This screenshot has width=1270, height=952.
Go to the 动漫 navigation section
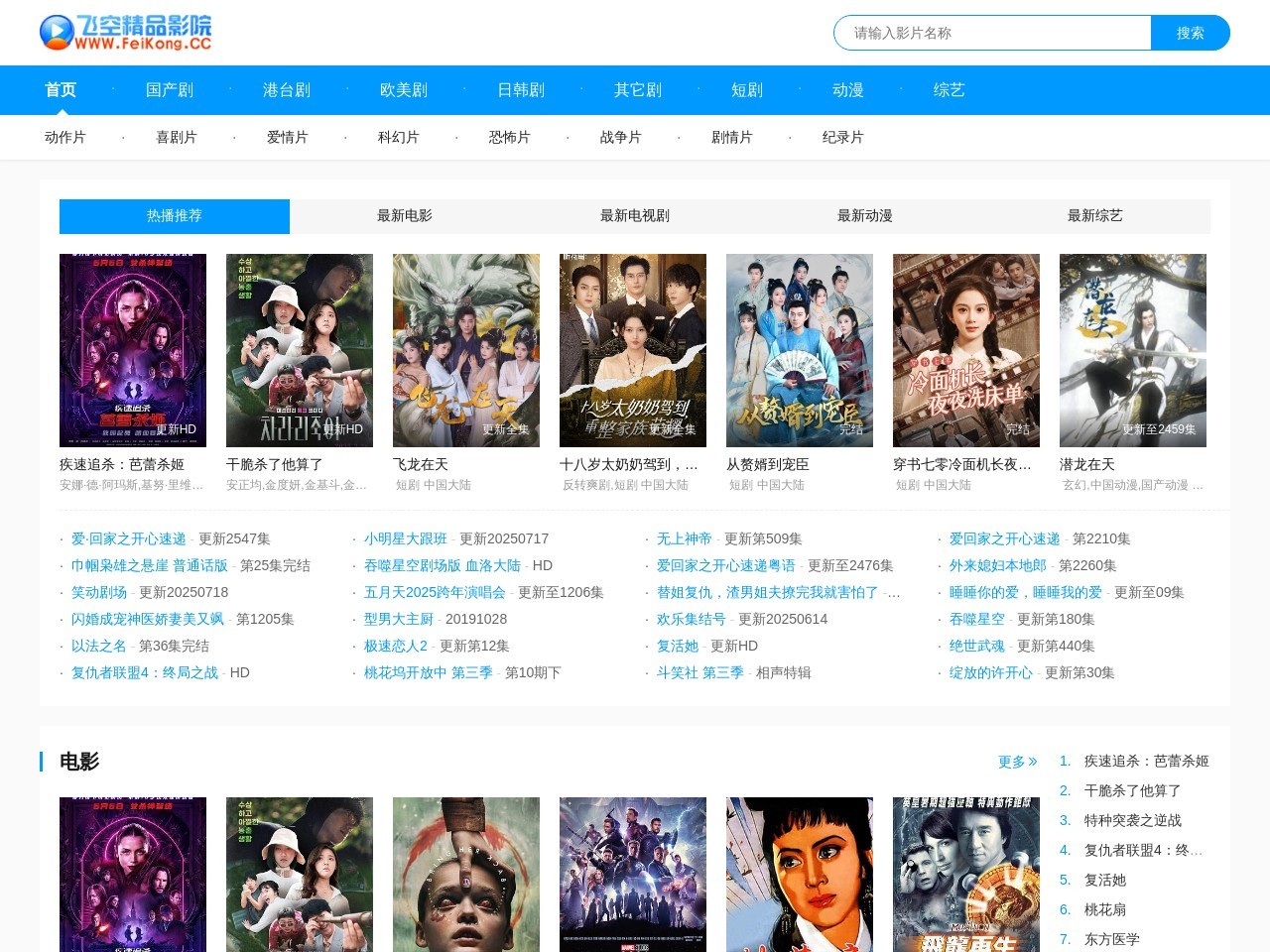click(x=847, y=90)
